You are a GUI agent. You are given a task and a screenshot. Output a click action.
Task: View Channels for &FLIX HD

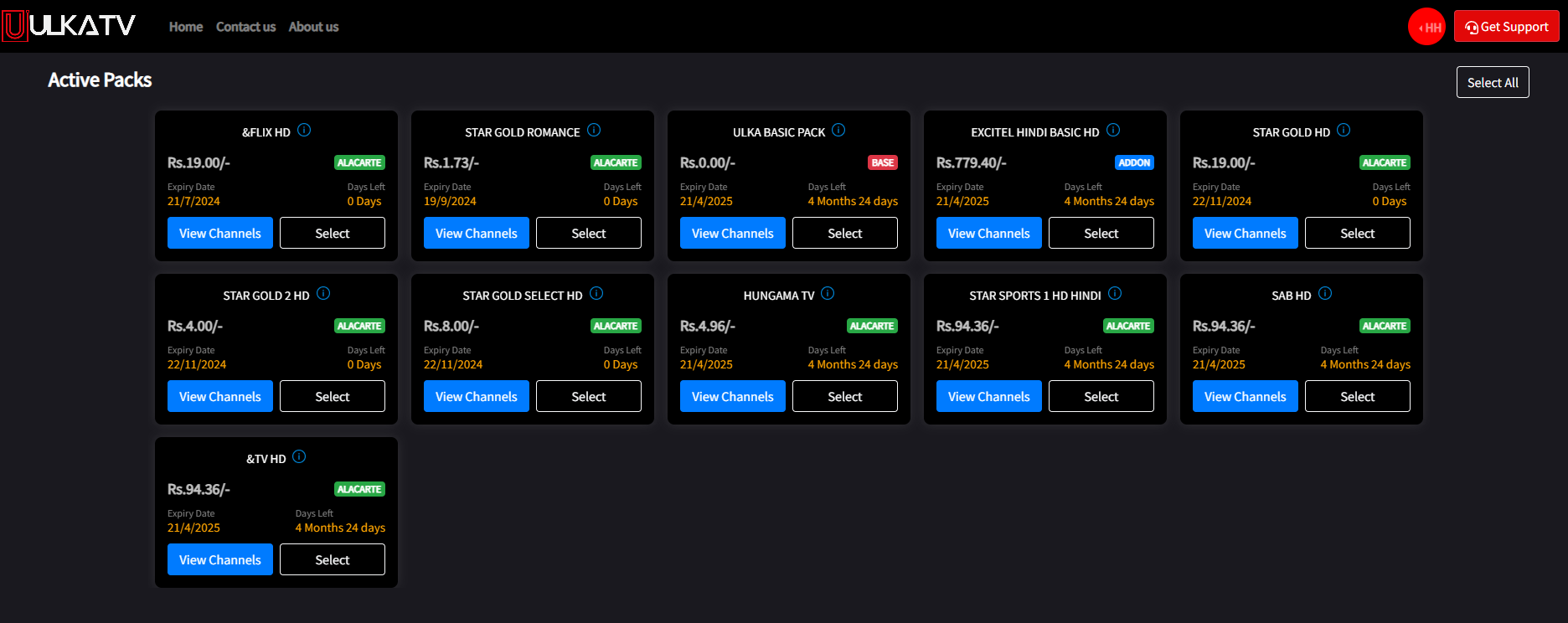(220, 233)
